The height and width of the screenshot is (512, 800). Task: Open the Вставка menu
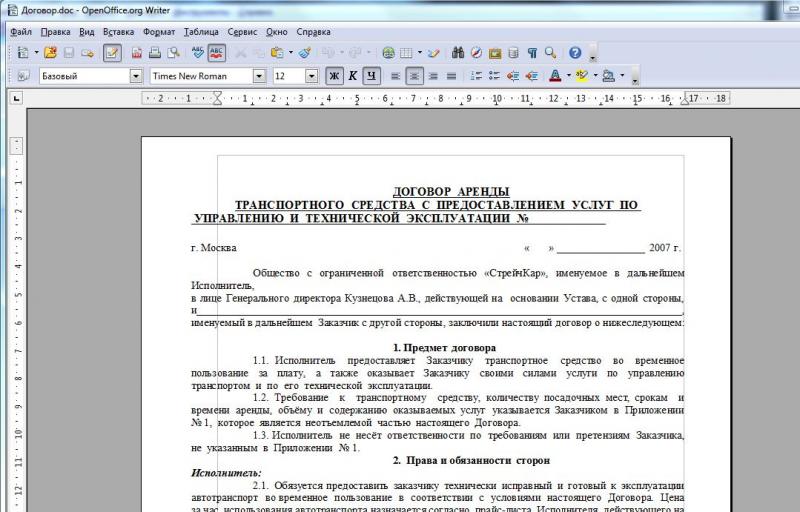[118, 32]
